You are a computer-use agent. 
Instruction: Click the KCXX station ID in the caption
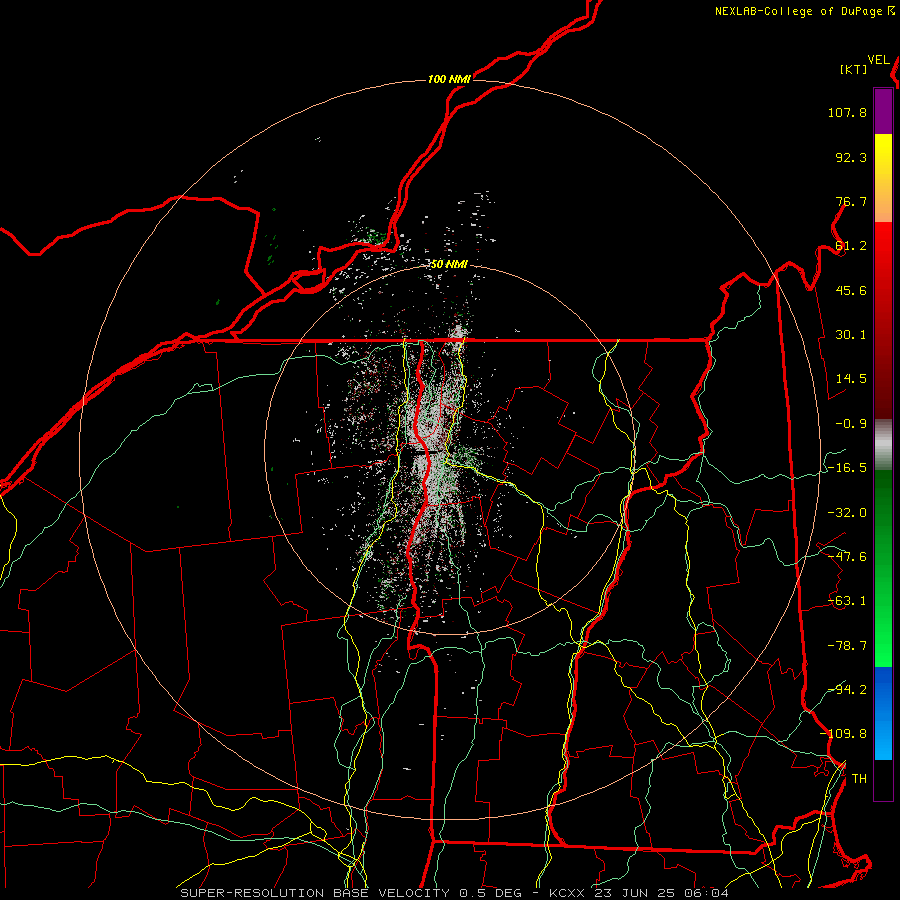pyautogui.click(x=567, y=893)
